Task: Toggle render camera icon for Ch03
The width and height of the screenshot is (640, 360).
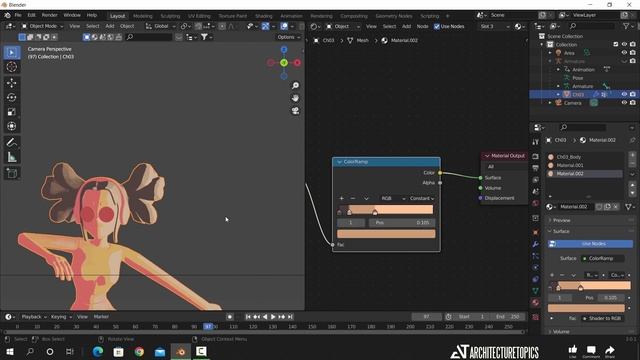Action: click(633, 94)
